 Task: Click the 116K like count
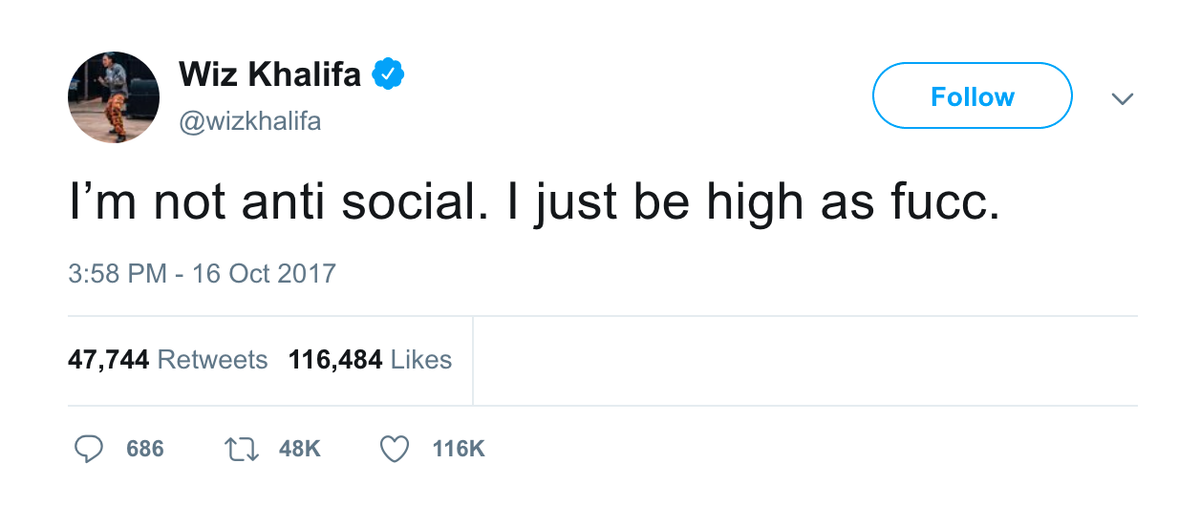coord(458,449)
